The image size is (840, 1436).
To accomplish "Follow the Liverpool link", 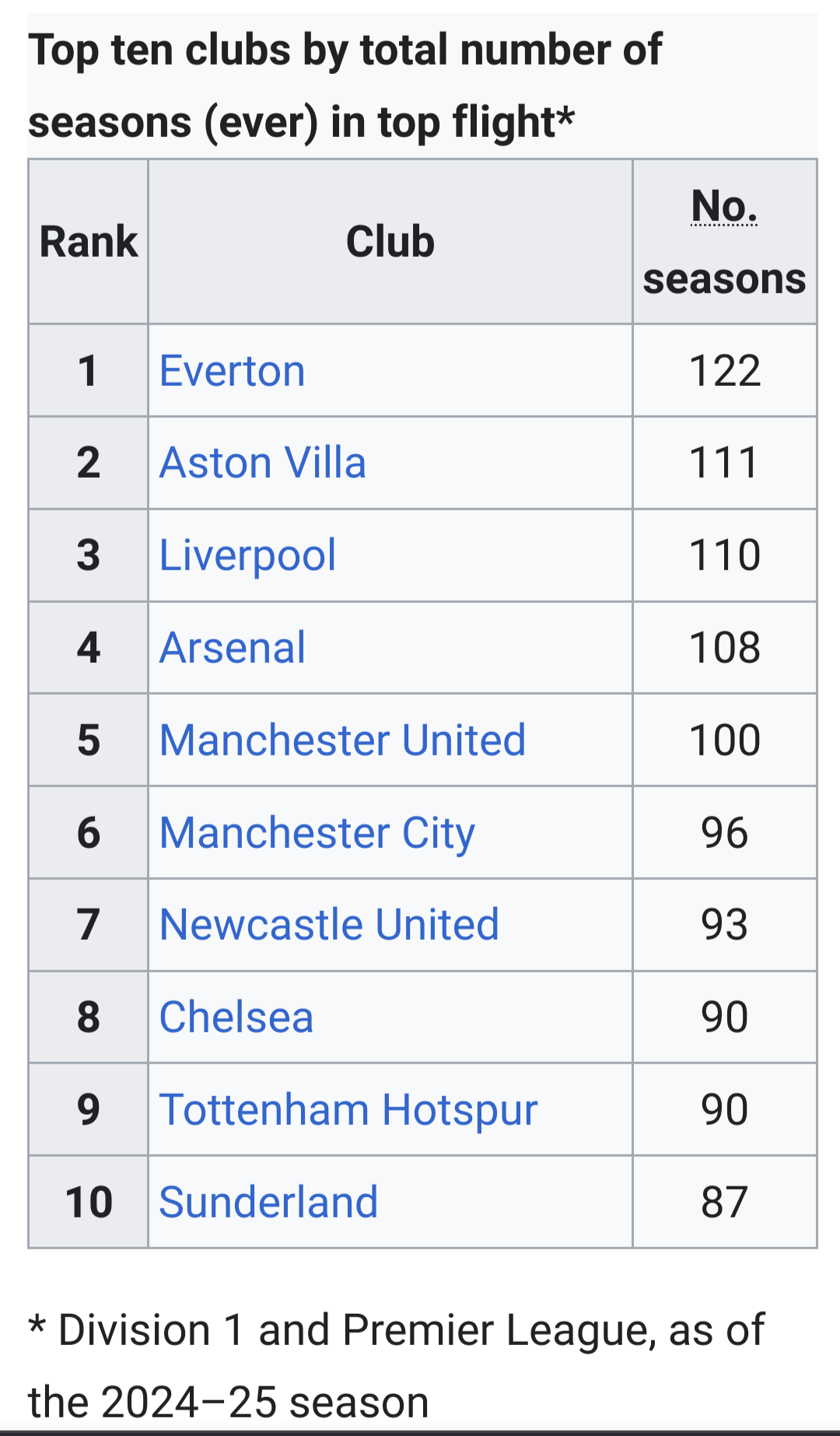I will tap(247, 555).
